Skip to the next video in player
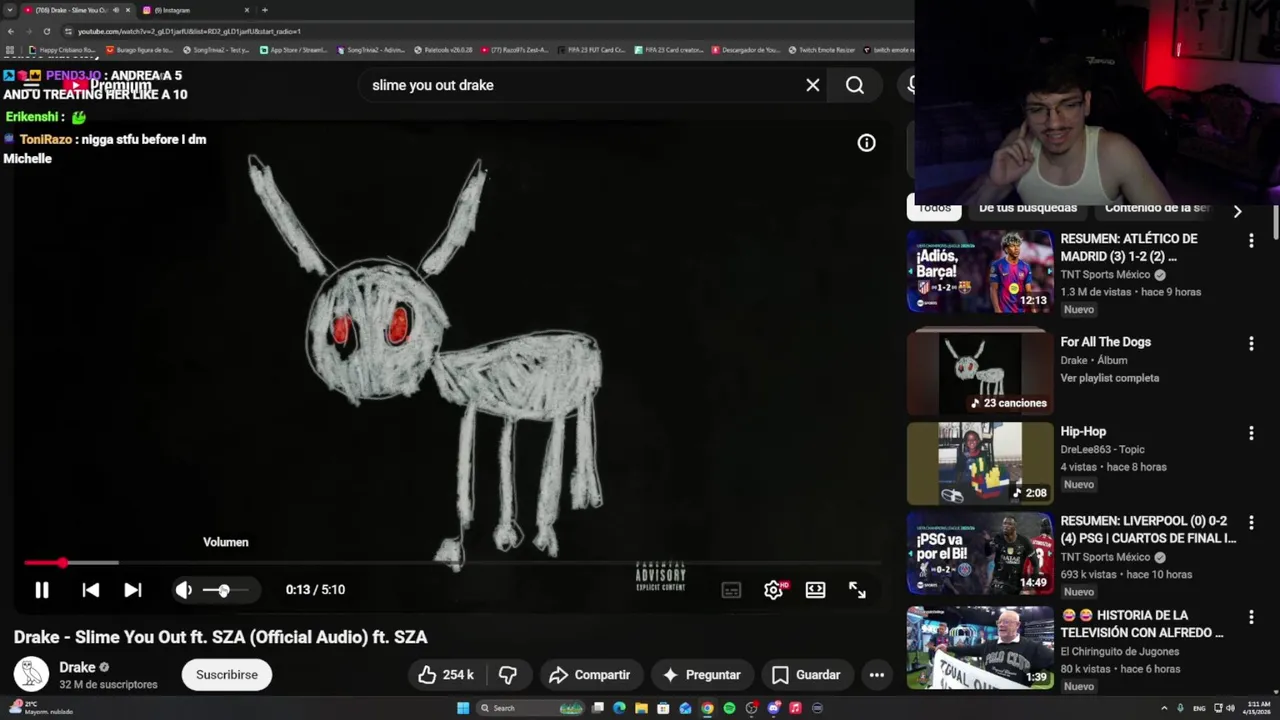The image size is (1280, 720). [x=132, y=590]
